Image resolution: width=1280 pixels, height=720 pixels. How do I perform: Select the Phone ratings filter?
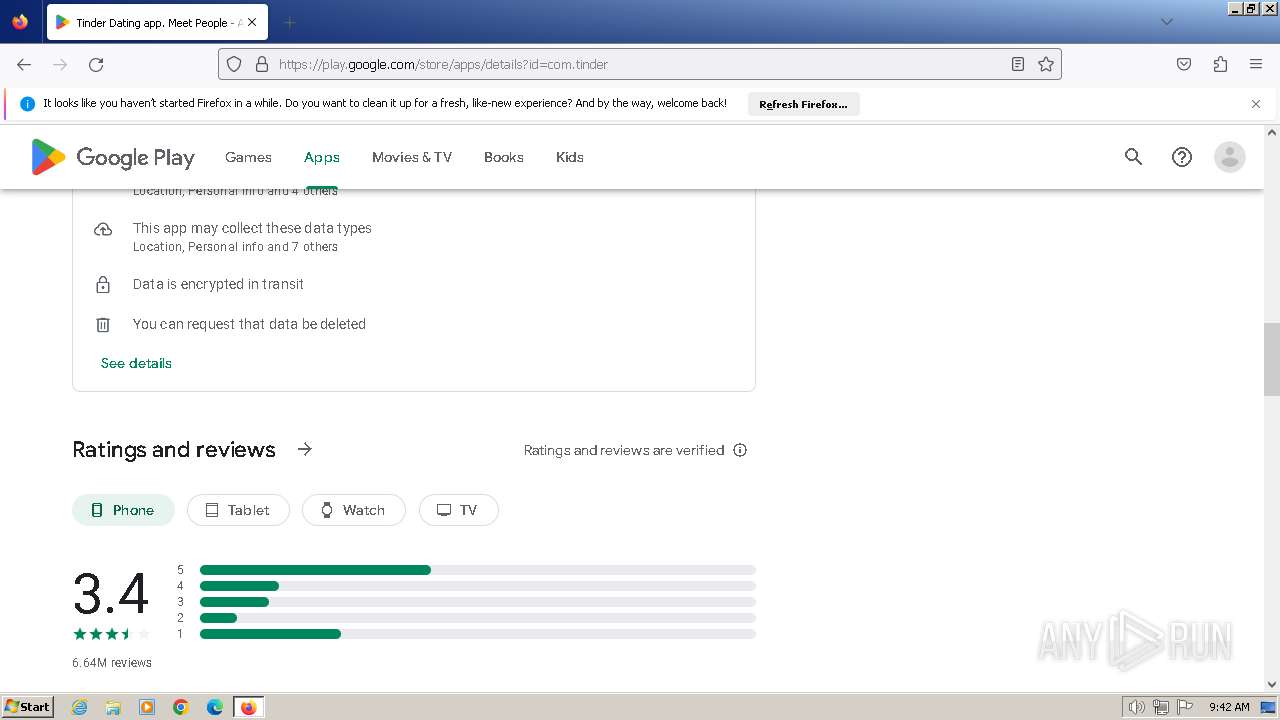123,510
